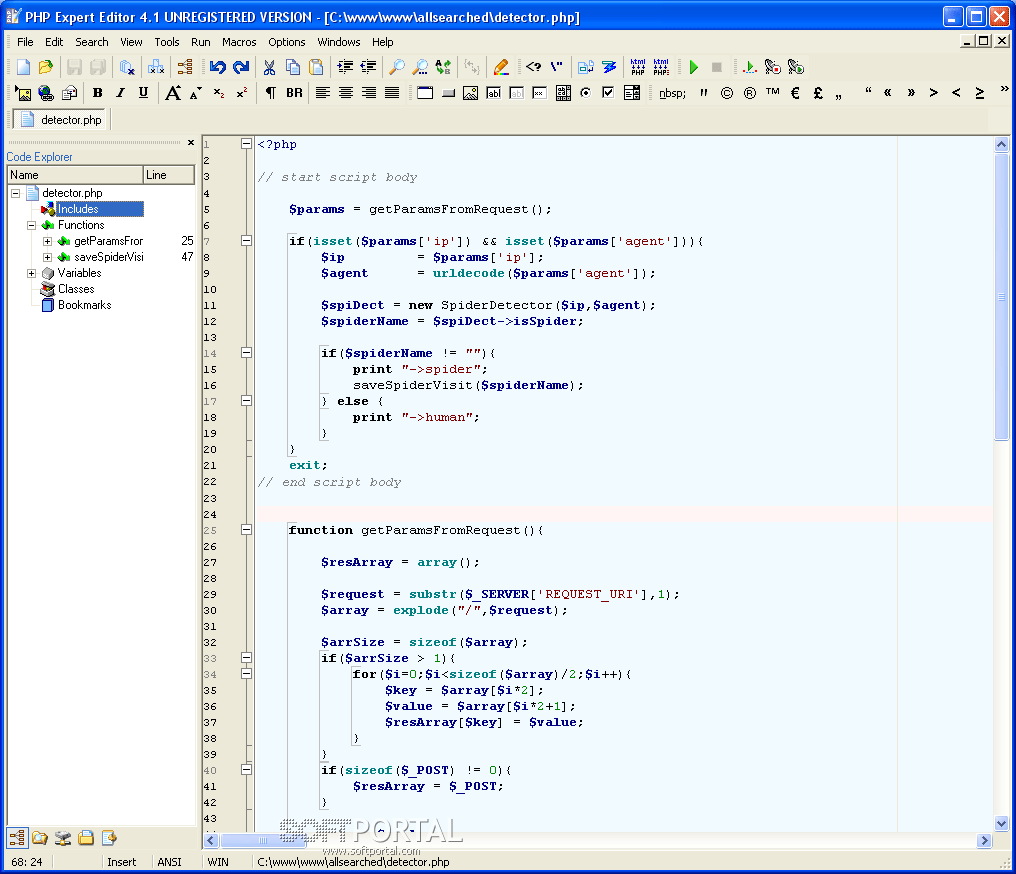This screenshot has height=874, width=1016.
Task: Collapse code fold at line 25 function
Action: [246, 529]
